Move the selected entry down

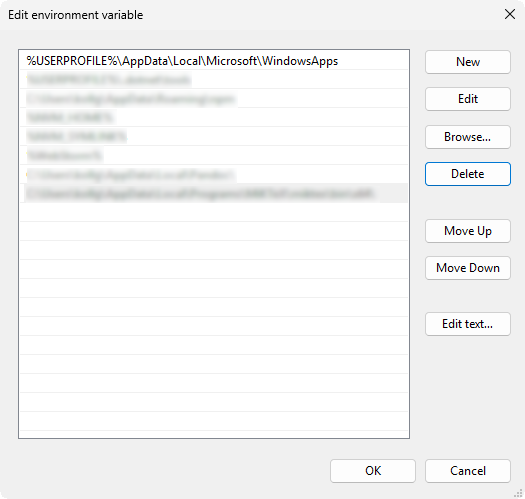click(468, 268)
